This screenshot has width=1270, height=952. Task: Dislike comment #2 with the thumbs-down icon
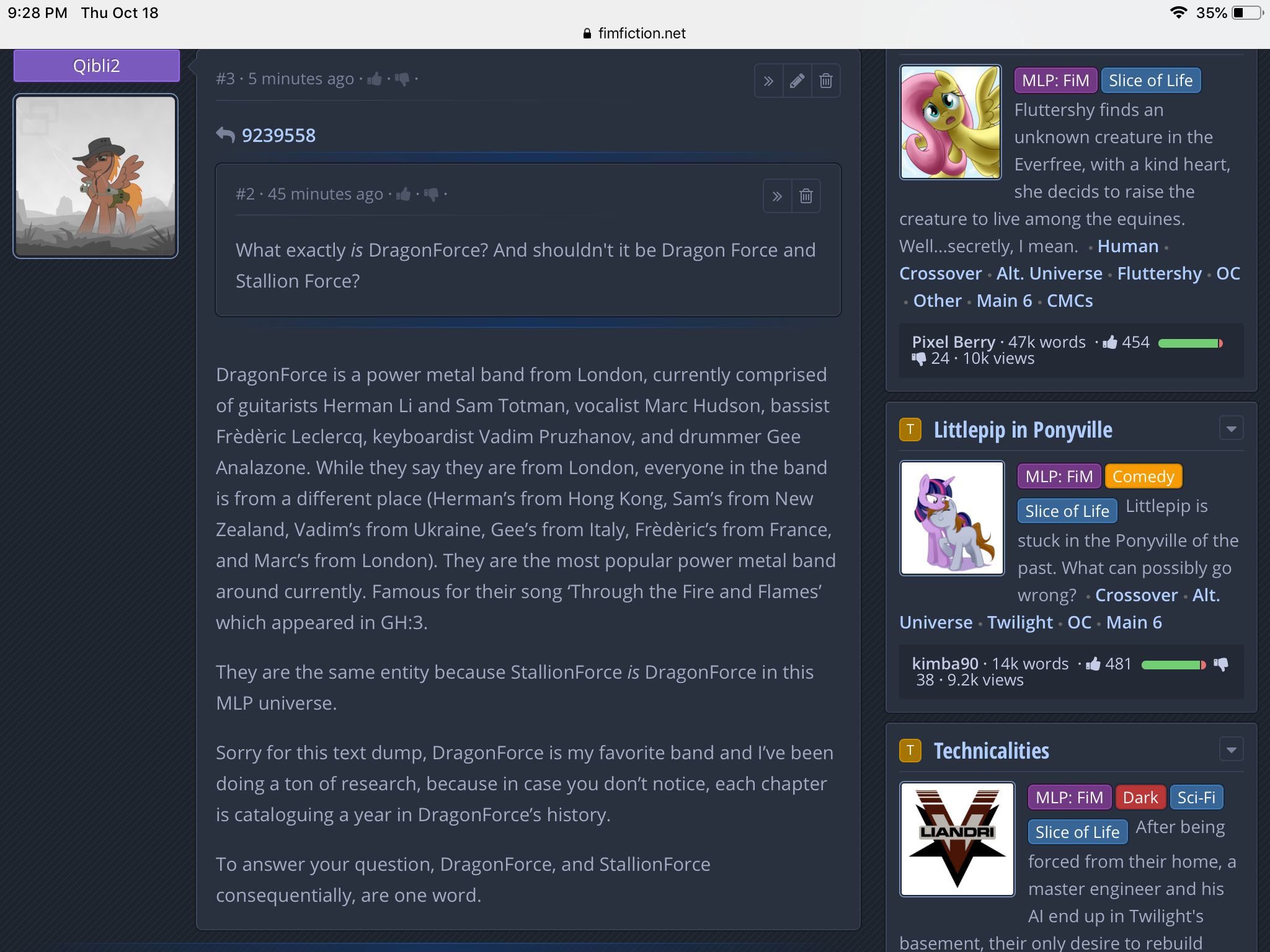tap(432, 194)
